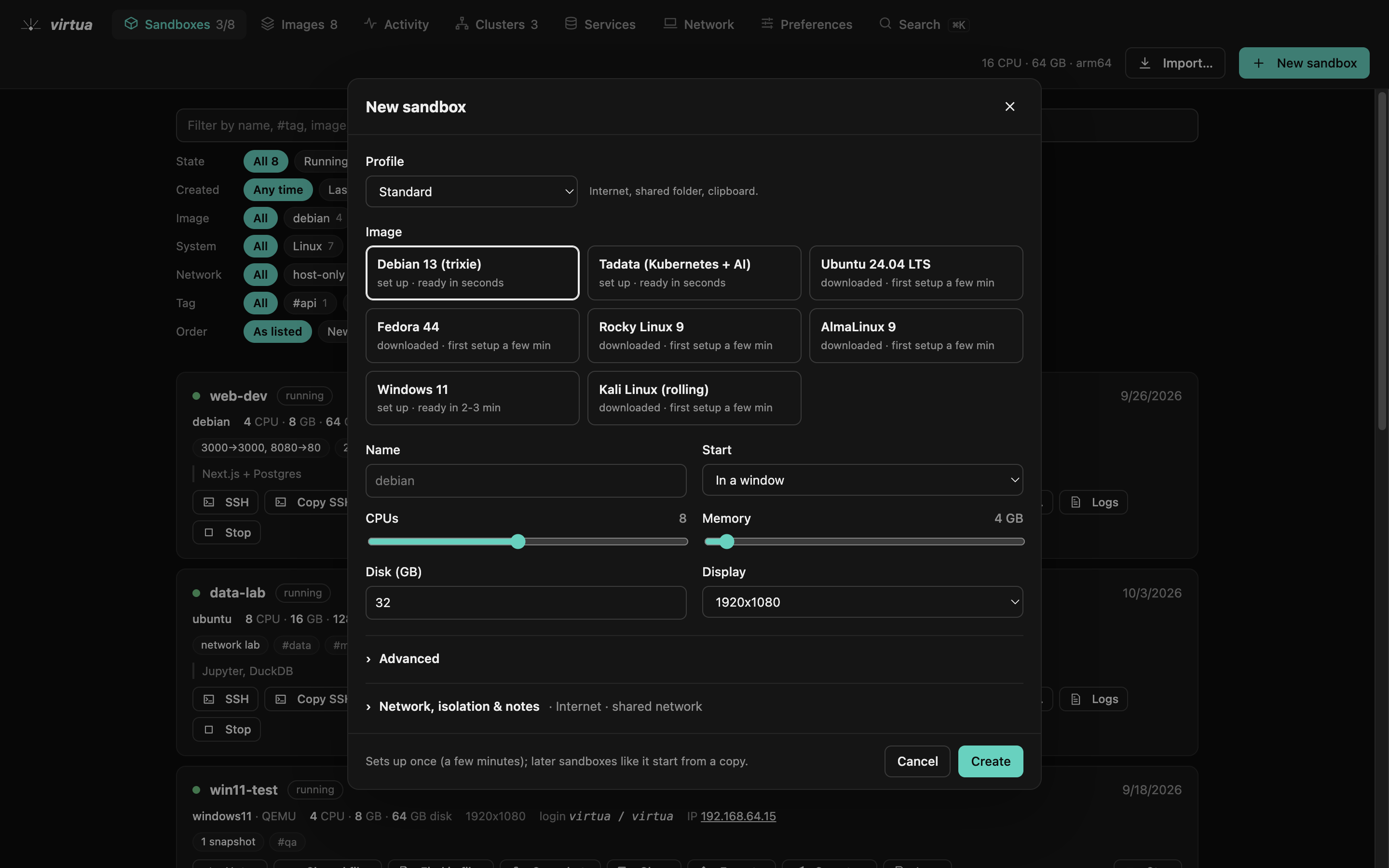
Task: Click the Images layers icon
Action: click(x=268, y=24)
